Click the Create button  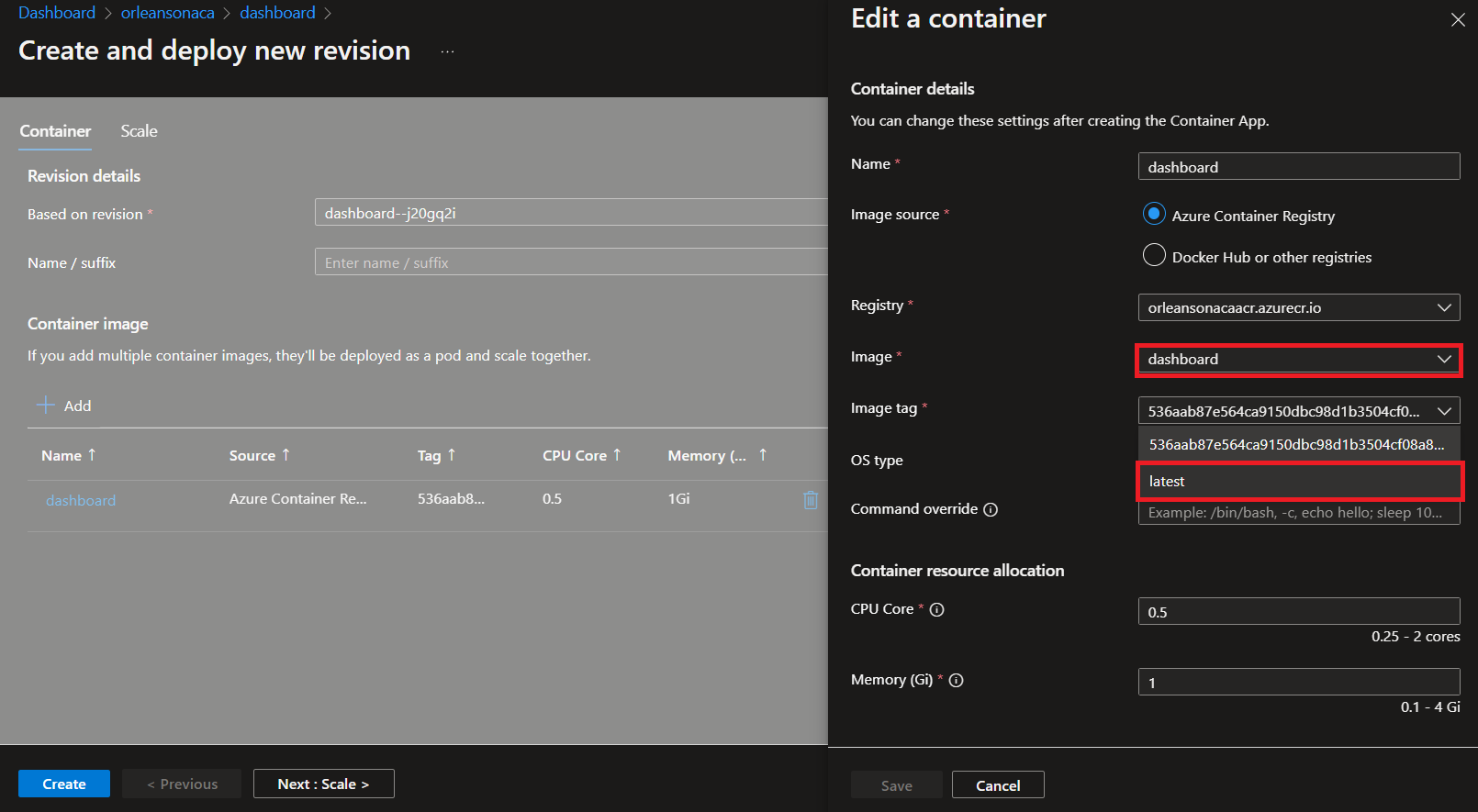tap(64, 784)
